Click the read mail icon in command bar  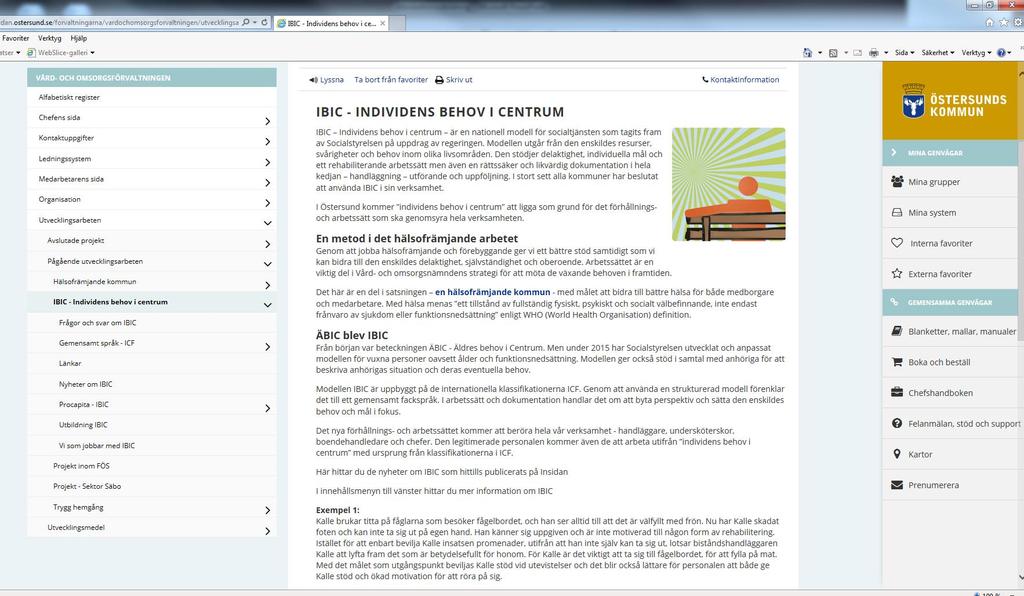tap(857, 53)
